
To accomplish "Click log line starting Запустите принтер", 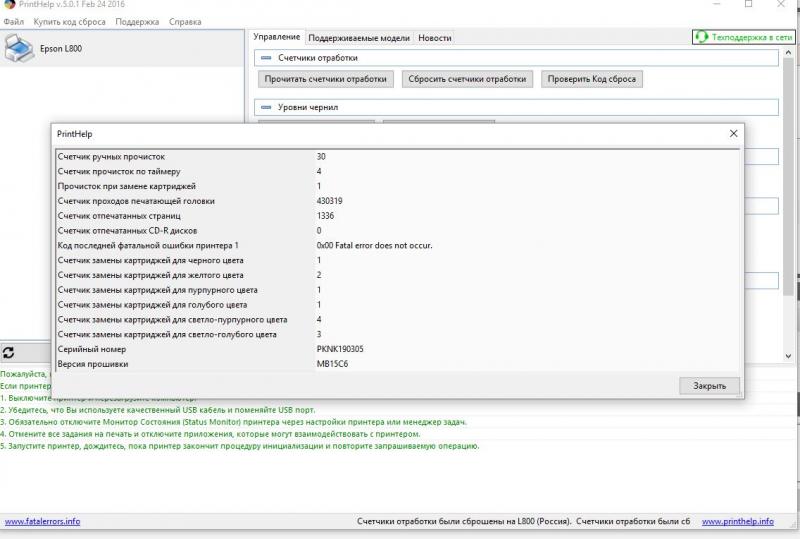I will pyautogui.click(x=240, y=446).
